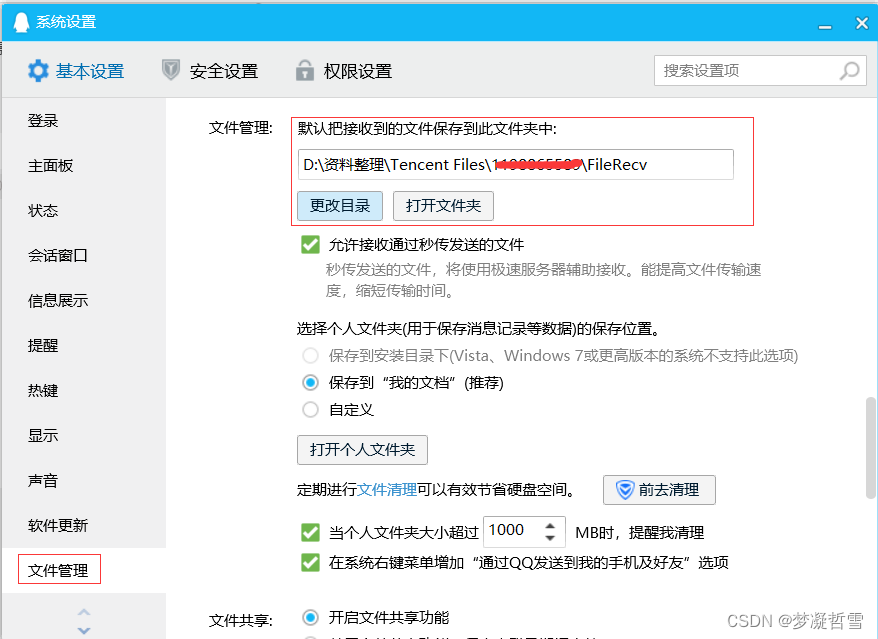The height and width of the screenshot is (639, 878).
Task: Select 主面板 in the sidebar
Action: 50,166
